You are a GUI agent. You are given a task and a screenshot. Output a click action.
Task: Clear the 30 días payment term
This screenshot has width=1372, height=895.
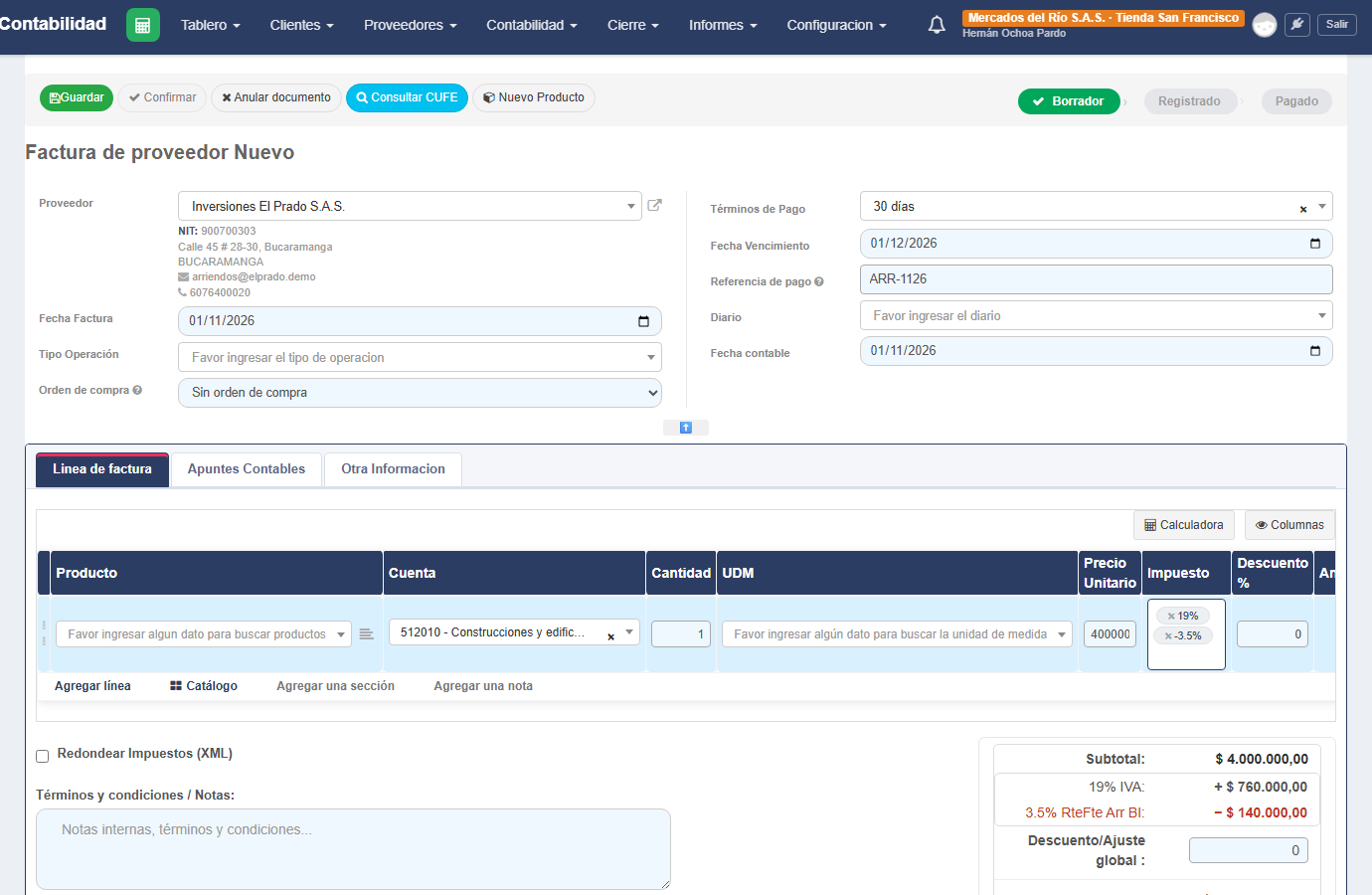[x=1302, y=209]
